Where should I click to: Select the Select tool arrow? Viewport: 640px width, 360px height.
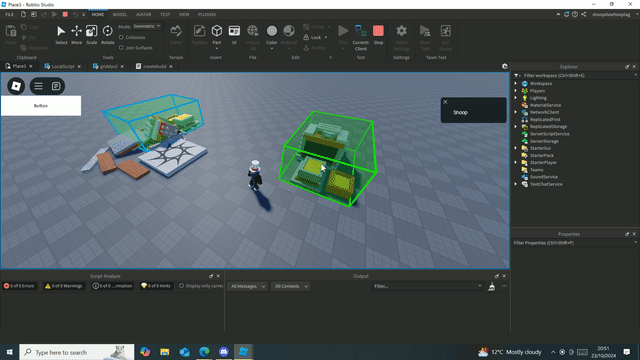pyautogui.click(x=61, y=34)
